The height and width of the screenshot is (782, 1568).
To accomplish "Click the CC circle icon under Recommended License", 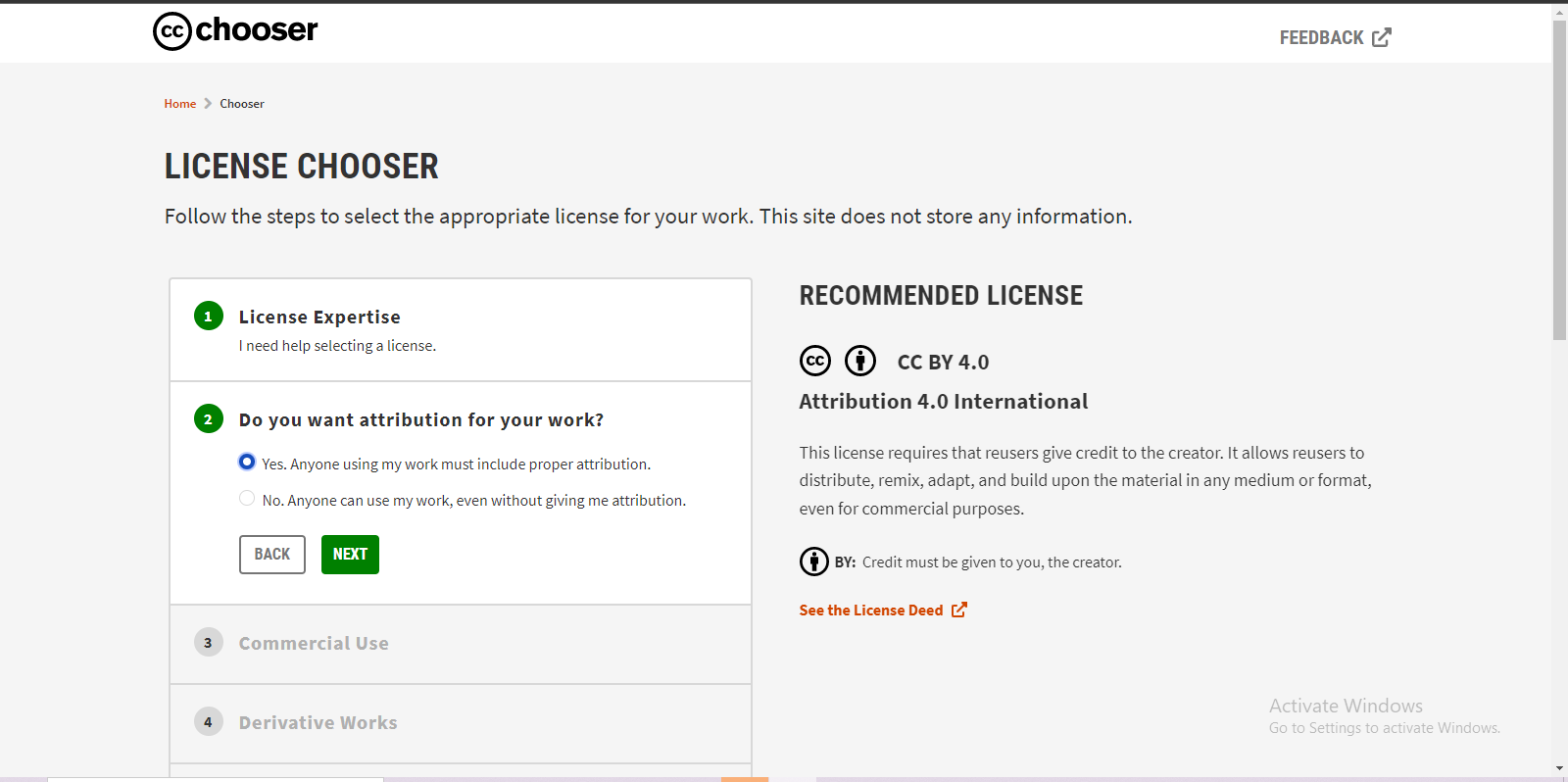I will click(x=815, y=361).
